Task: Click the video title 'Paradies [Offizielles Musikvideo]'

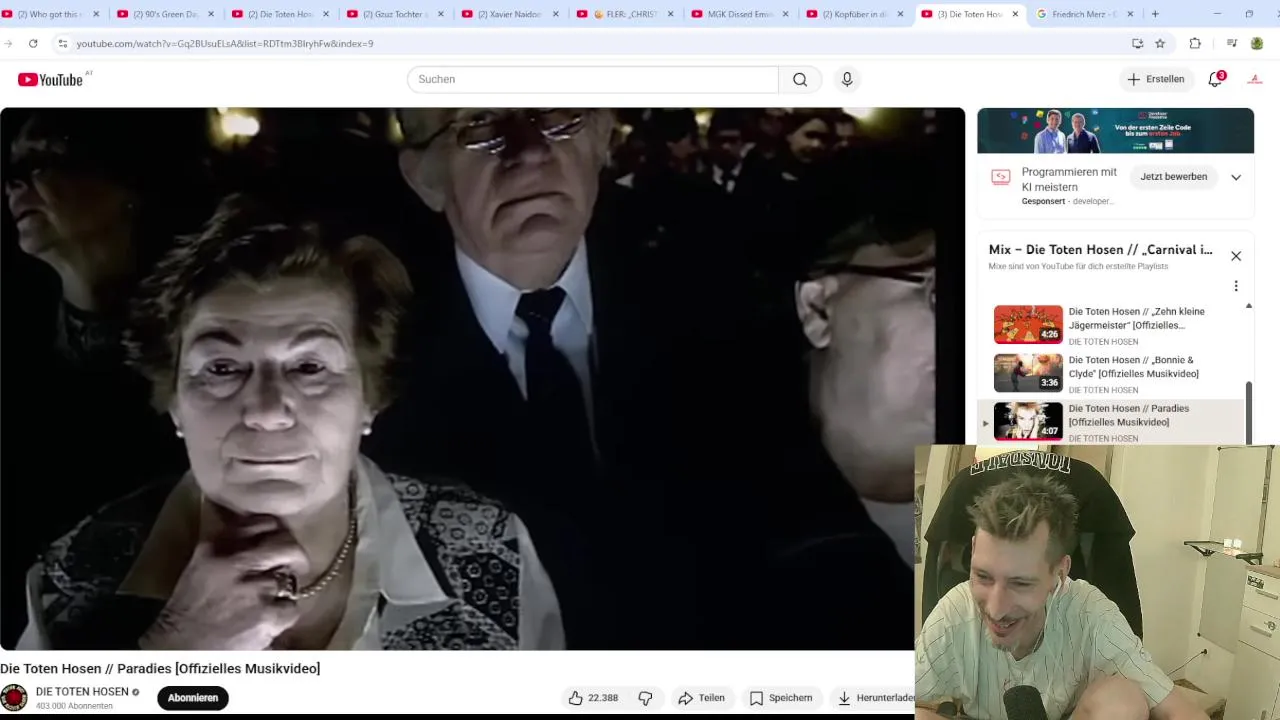Action: 160,669
